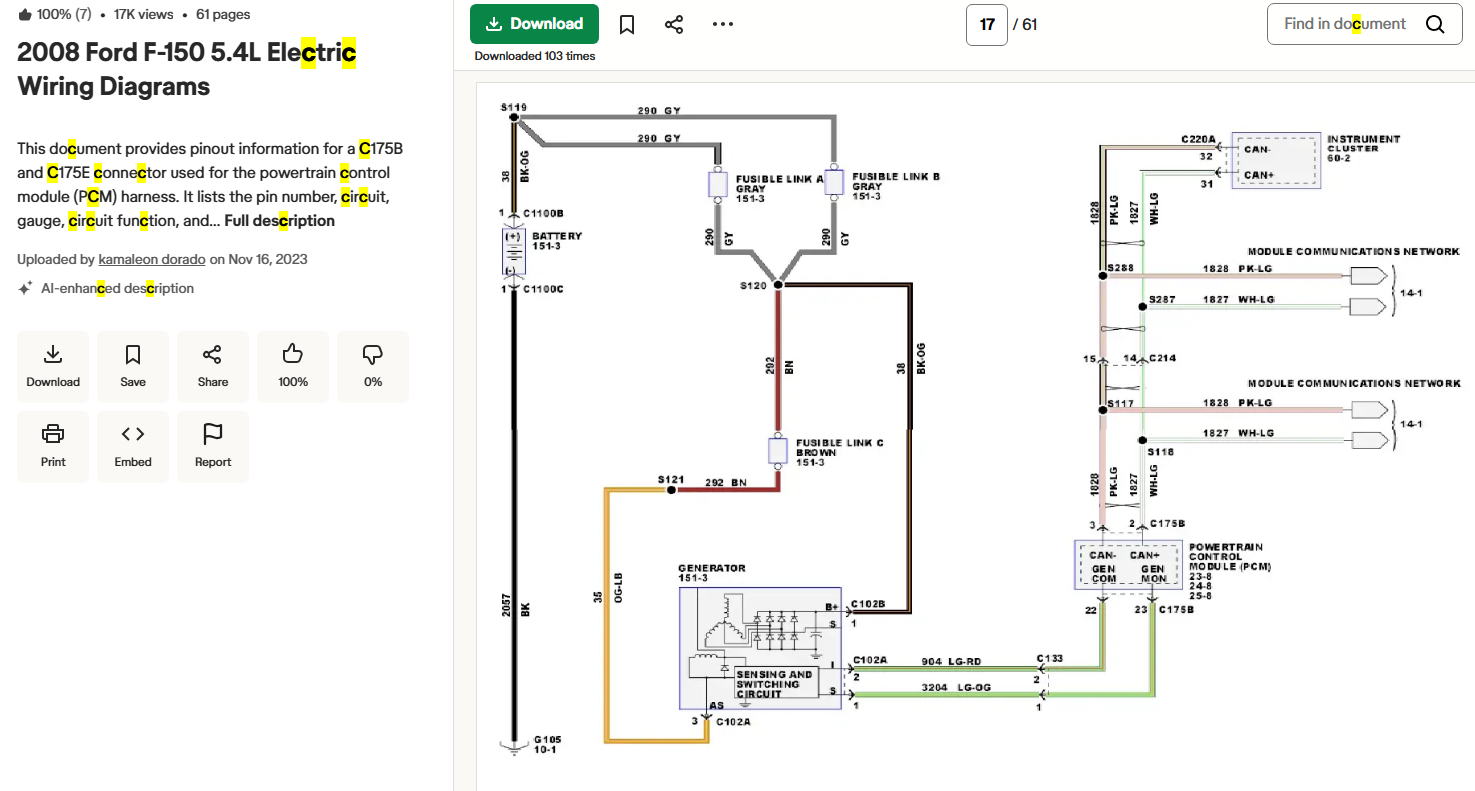The image size is (1475, 791).
Task: Click upper MODULE COMMUNICATIONS NETWORK label
Action: click(x=1354, y=252)
